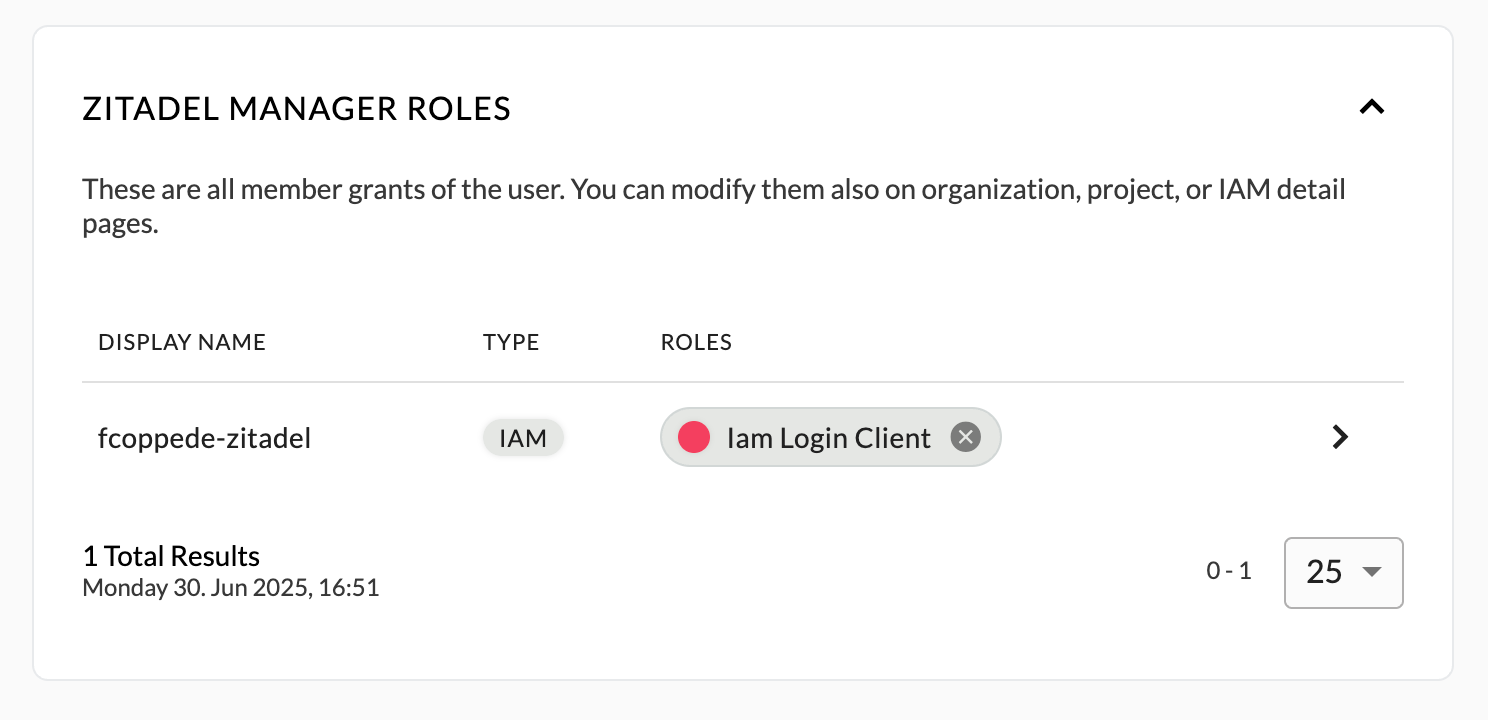This screenshot has height=720, width=1488.
Task: Click the red dot on role chip
Action: (694, 437)
